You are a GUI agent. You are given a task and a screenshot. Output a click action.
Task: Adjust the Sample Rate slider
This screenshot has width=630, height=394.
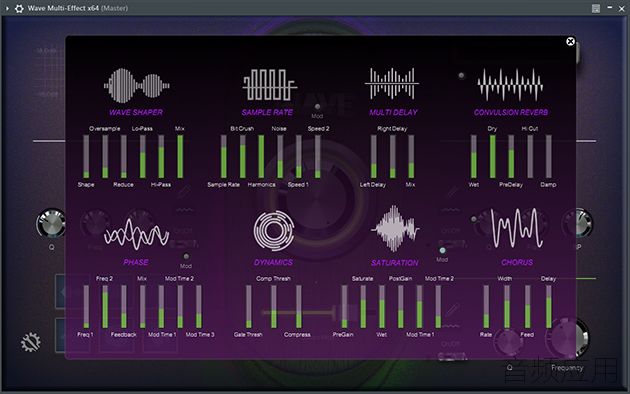[224, 156]
